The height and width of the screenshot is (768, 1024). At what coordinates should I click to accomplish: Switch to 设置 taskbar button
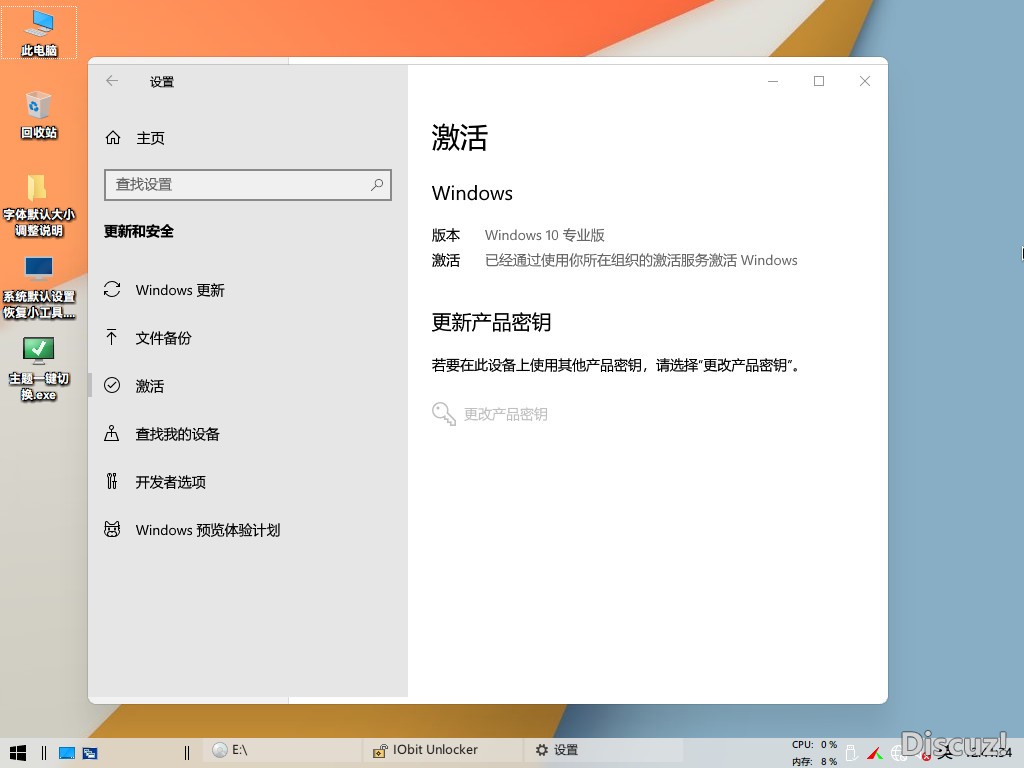coord(604,750)
